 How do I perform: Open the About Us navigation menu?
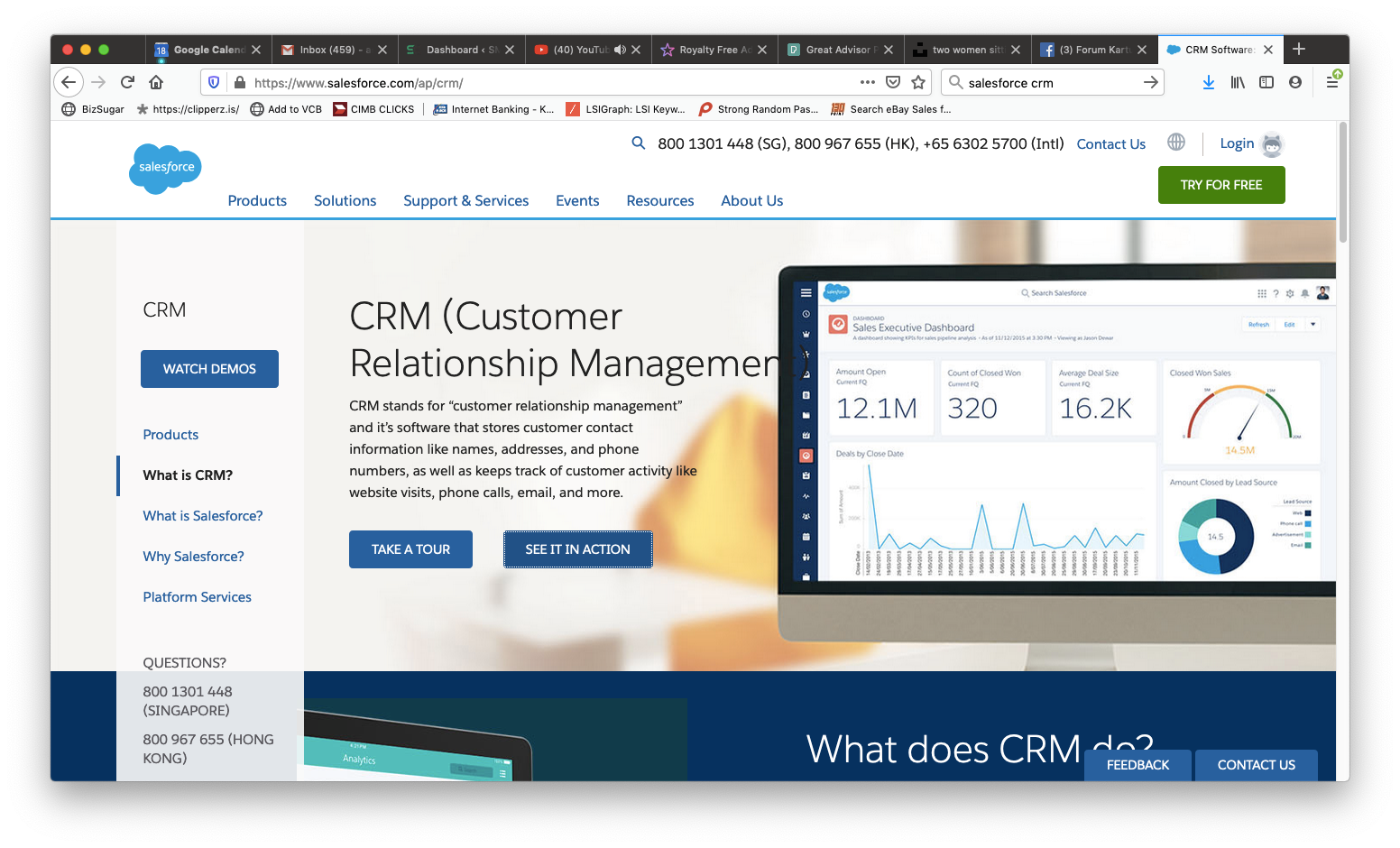(751, 200)
